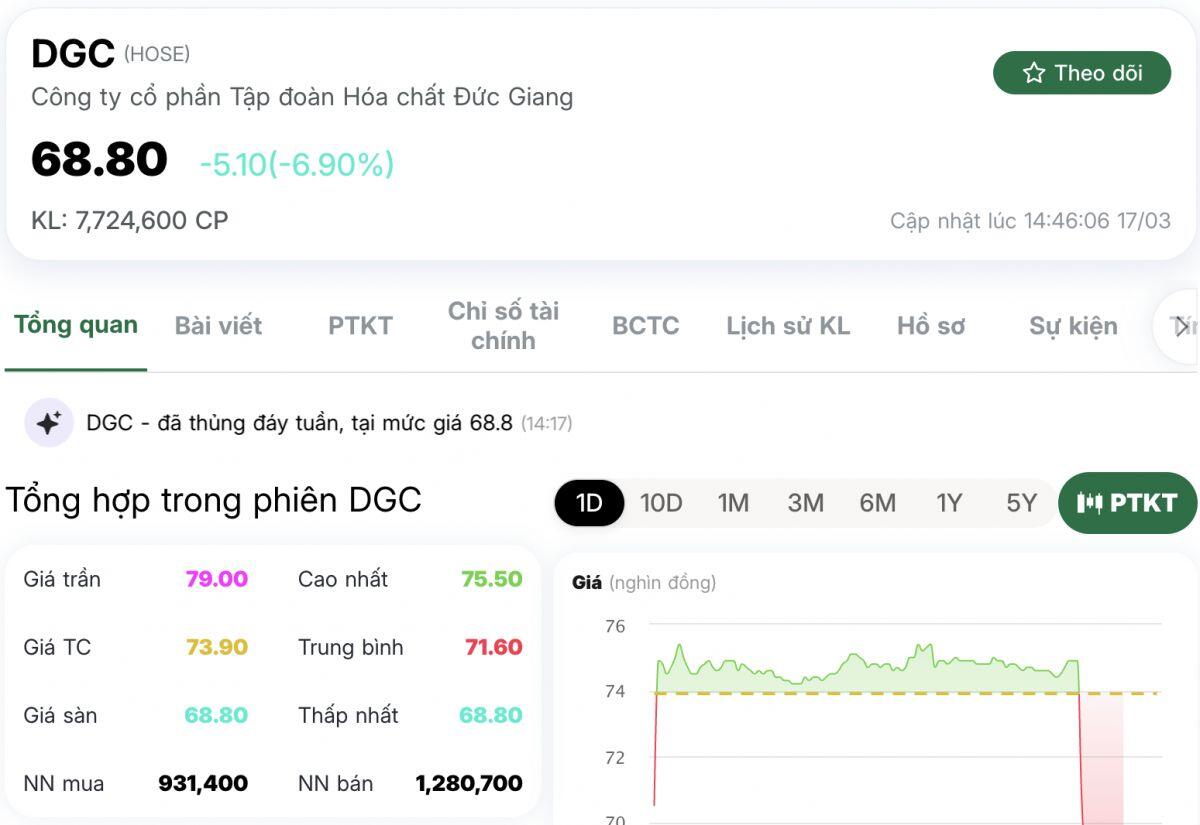Click the Giá (nghìn đồng) chart axis label
The image size is (1200, 825).
[644, 582]
